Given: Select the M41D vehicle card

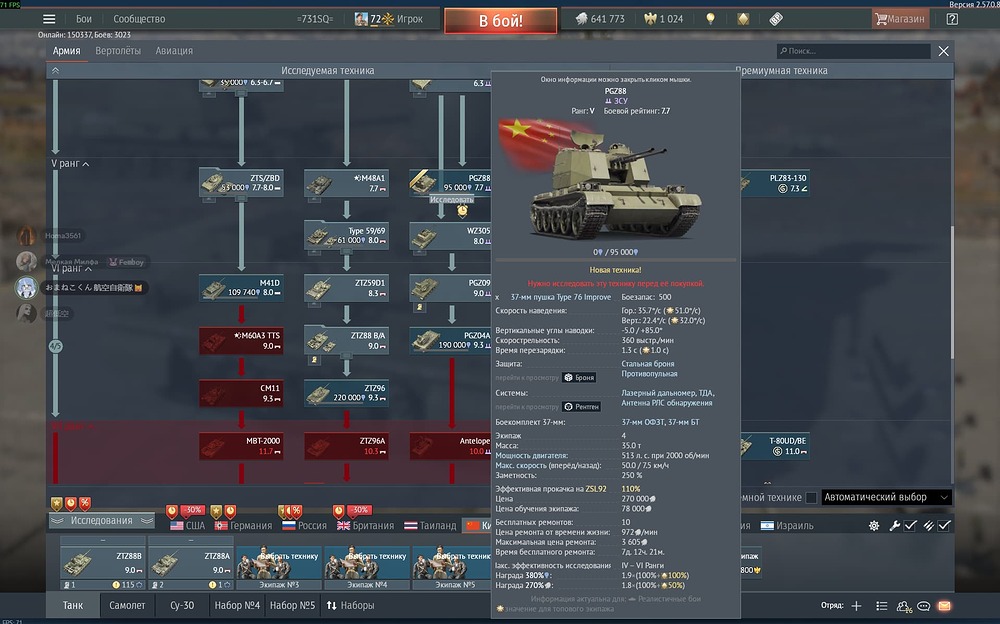Looking at the screenshot, I should point(241,288).
